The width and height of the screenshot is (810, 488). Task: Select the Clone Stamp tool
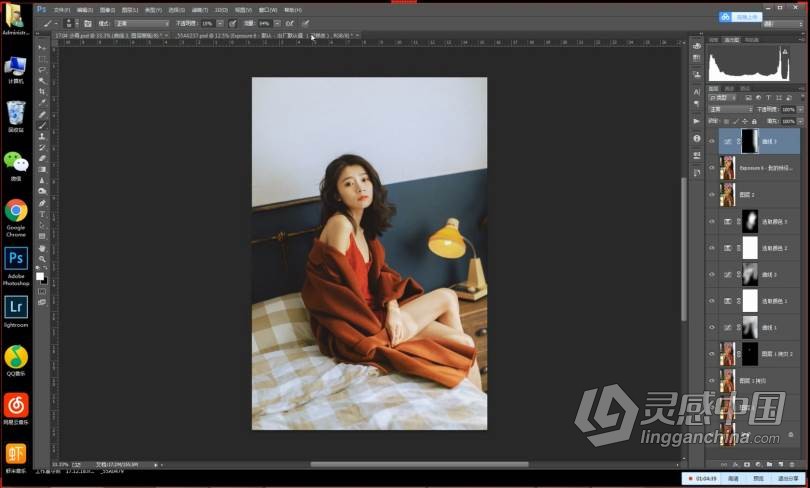[42, 136]
